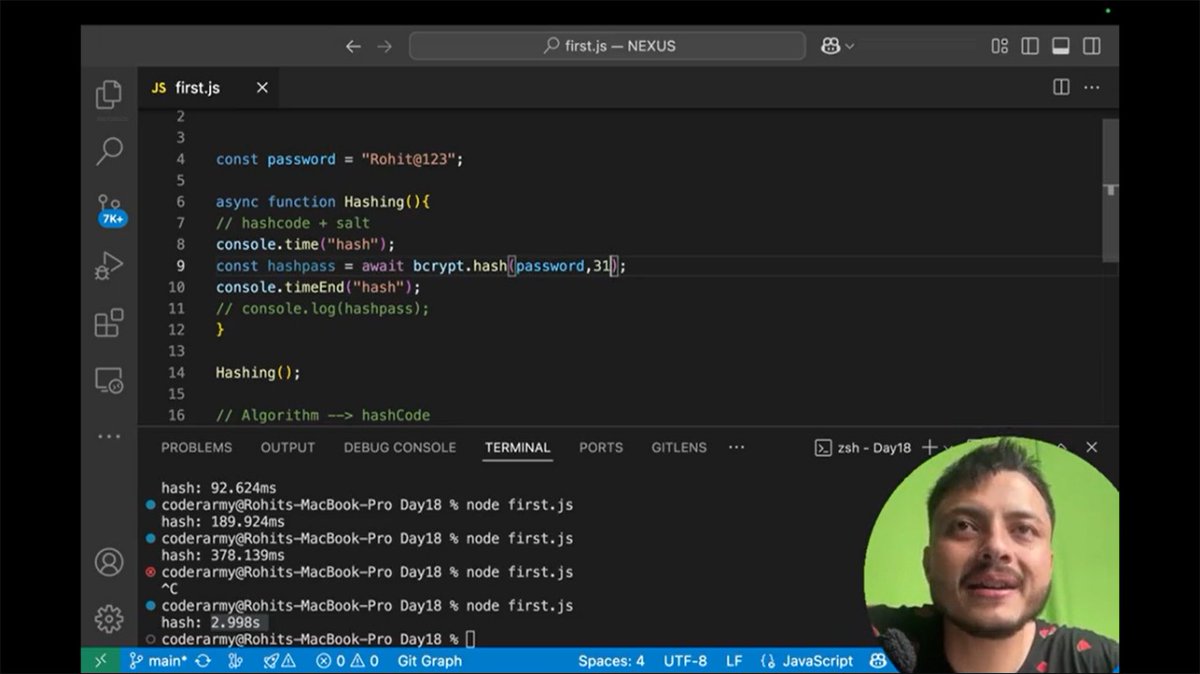This screenshot has height=674, width=1200.
Task: Click the password string "Rohit@123"
Action: click(x=408, y=159)
